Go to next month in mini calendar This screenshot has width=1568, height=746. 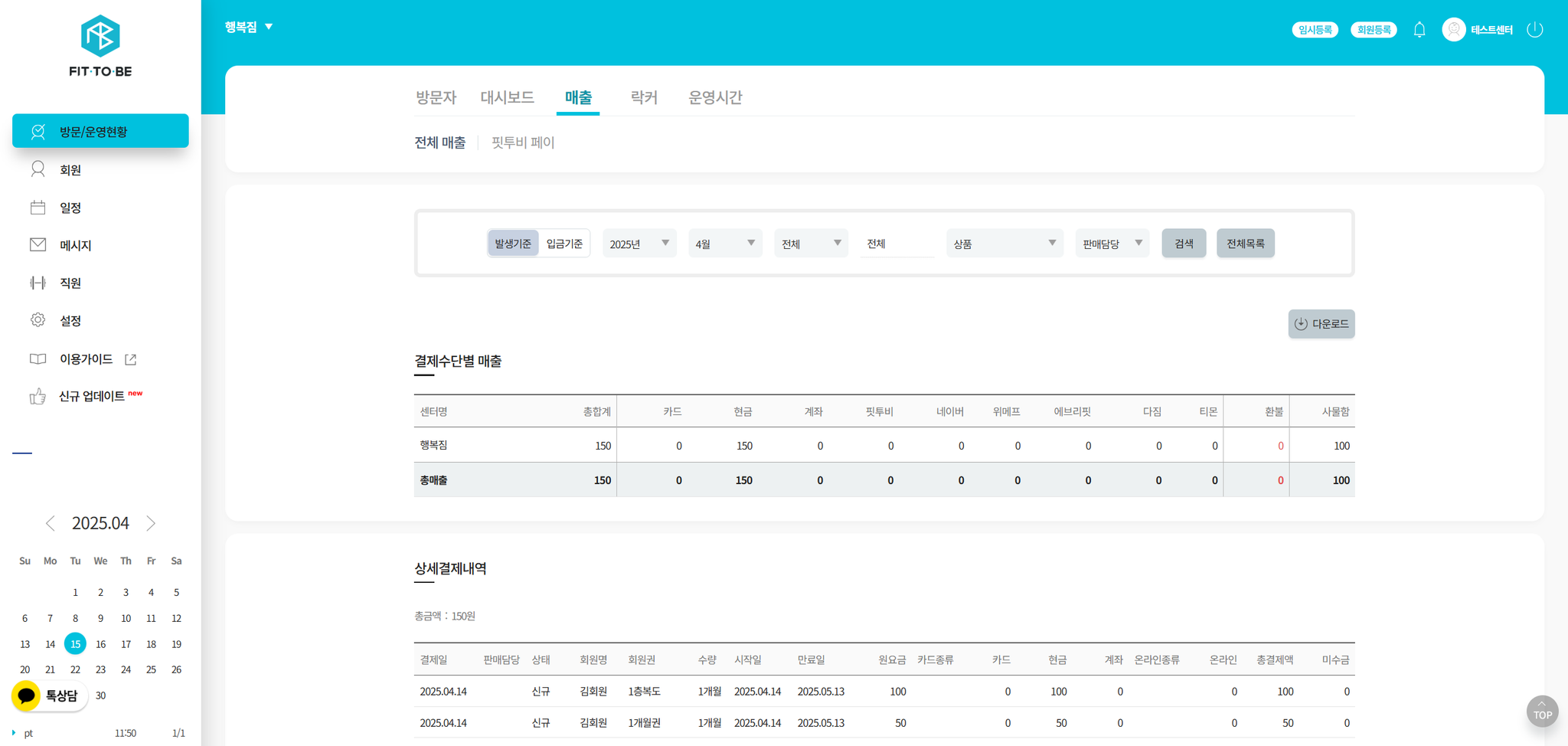pos(151,523)
